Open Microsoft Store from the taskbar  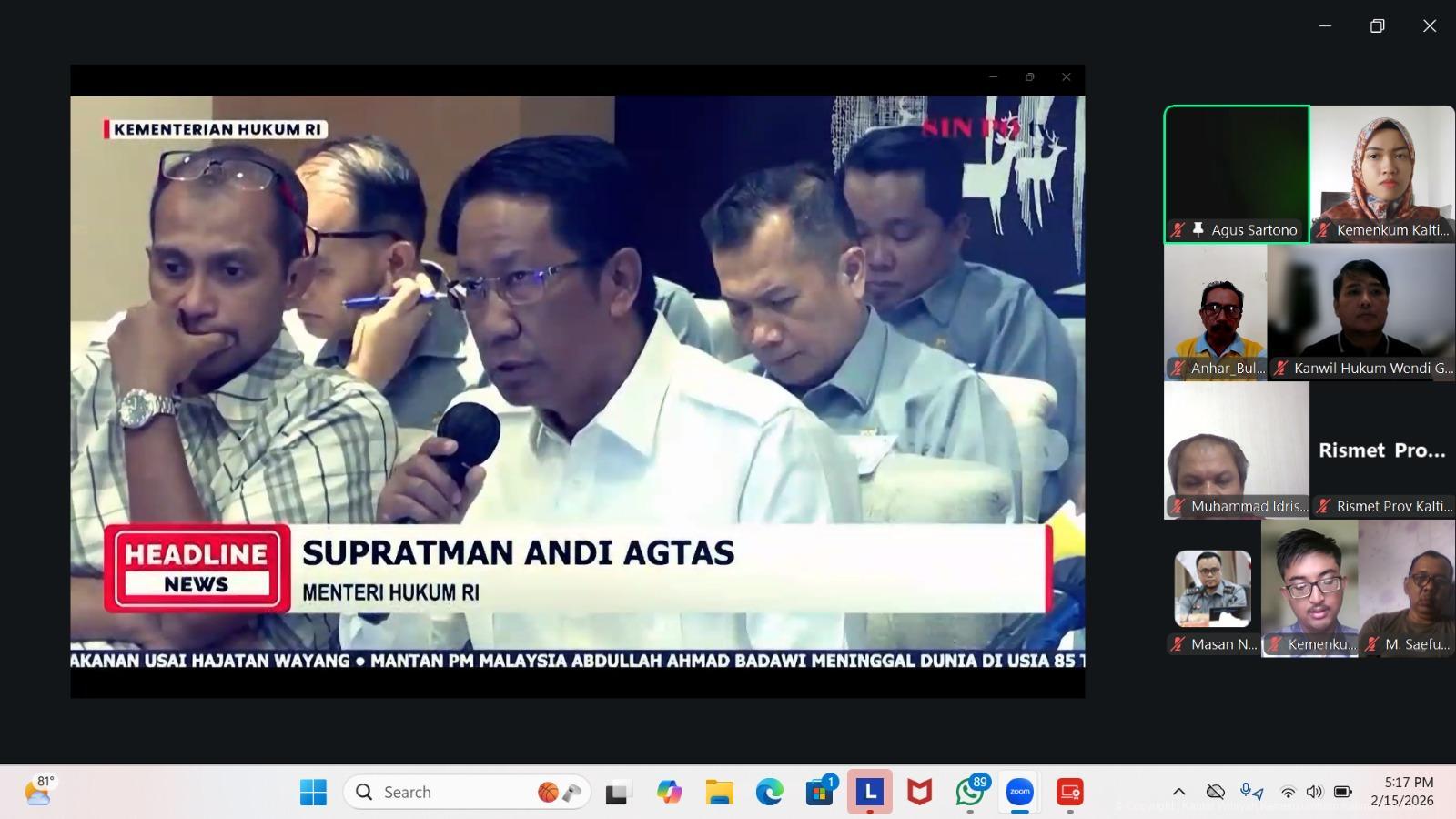pyautogui.click(x=819, y=792)
